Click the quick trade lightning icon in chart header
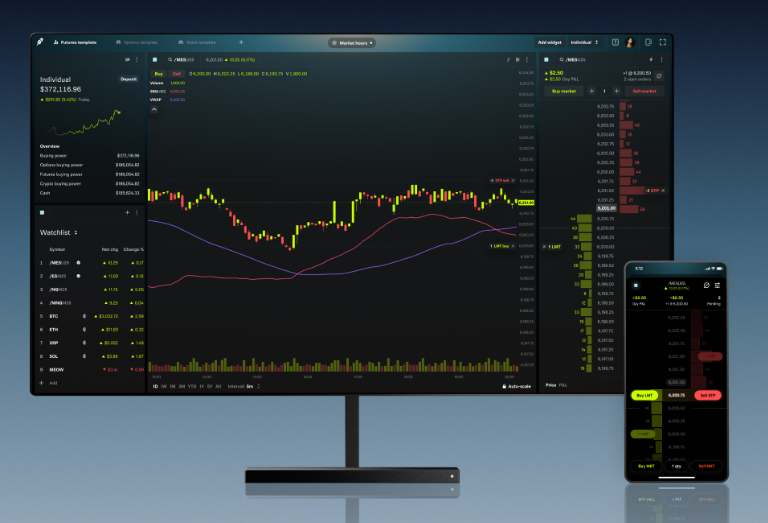The width and height of the screenshot is (768, 523). click(508, 60)
